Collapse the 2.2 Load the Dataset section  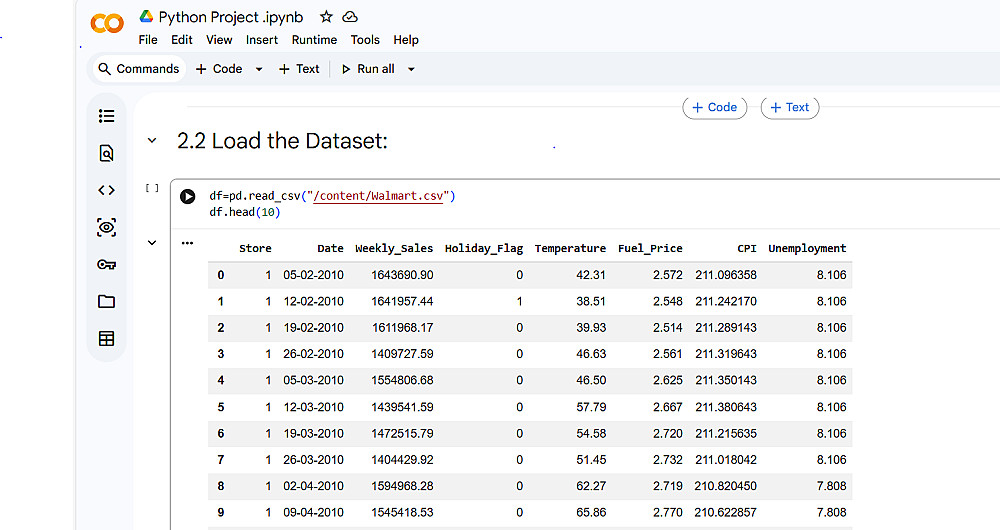click(152, 141)
